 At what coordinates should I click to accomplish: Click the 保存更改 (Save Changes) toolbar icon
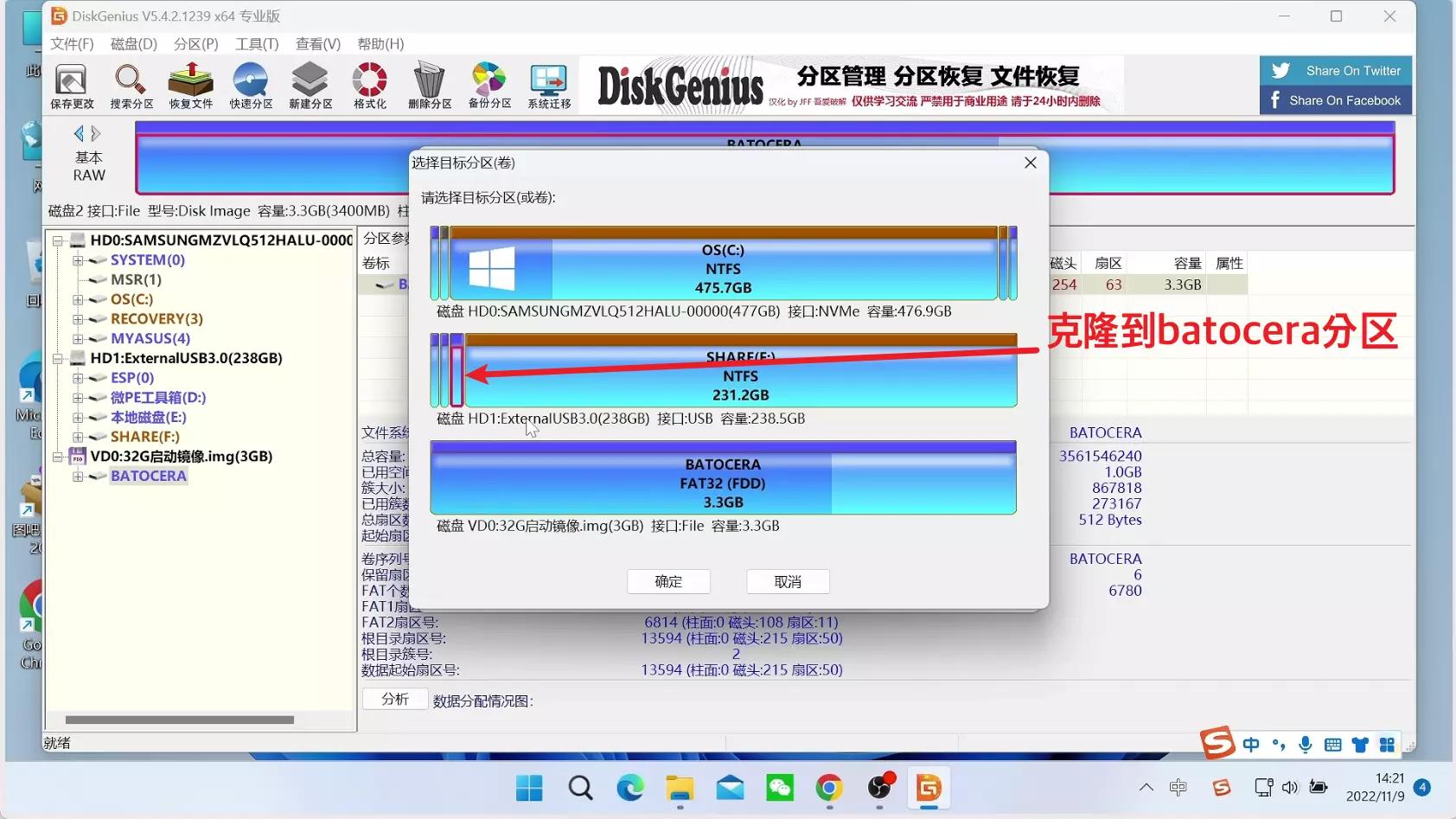click(73, 85)
